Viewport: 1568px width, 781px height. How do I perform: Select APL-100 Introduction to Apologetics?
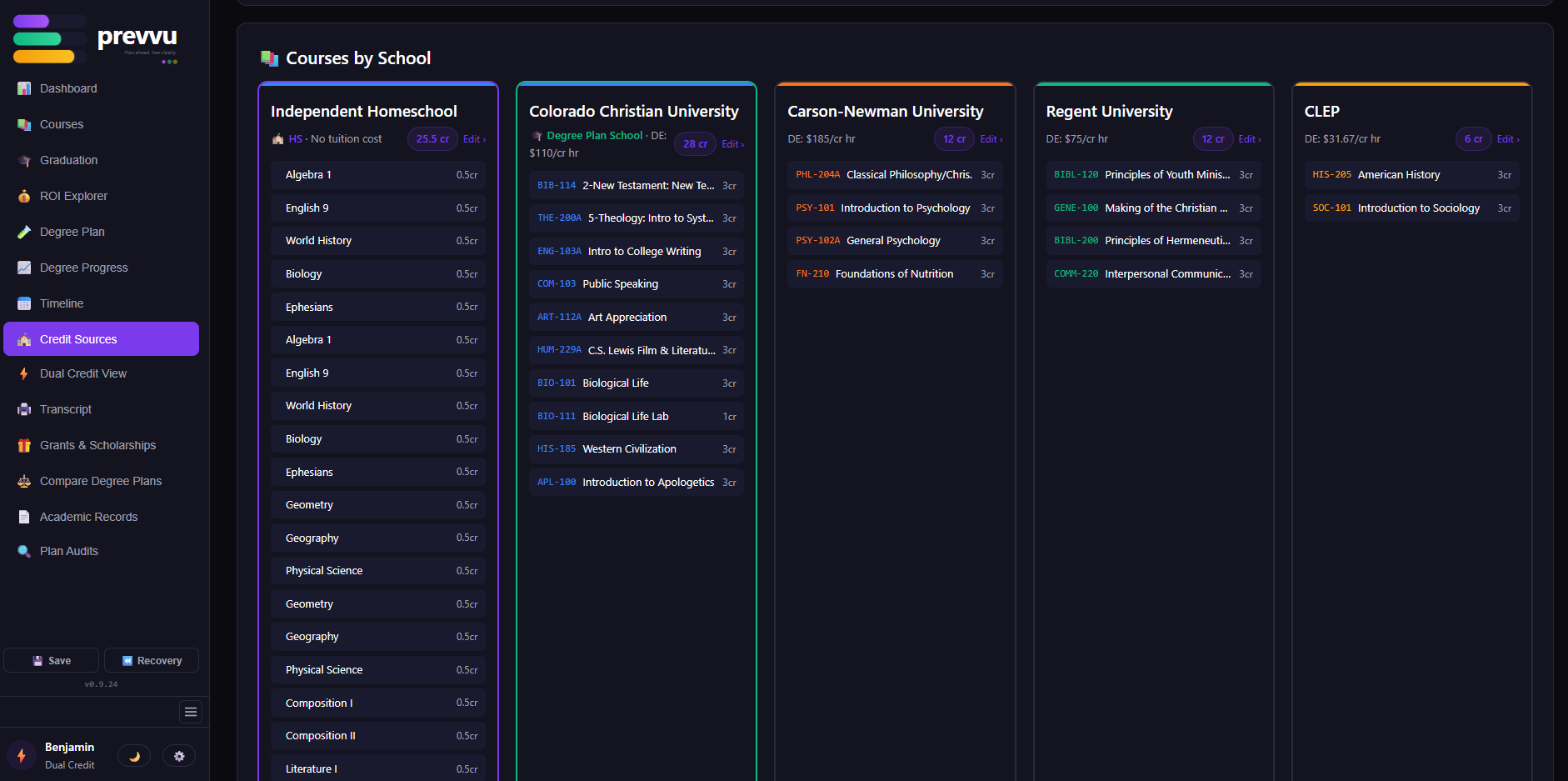pos(637,483)
